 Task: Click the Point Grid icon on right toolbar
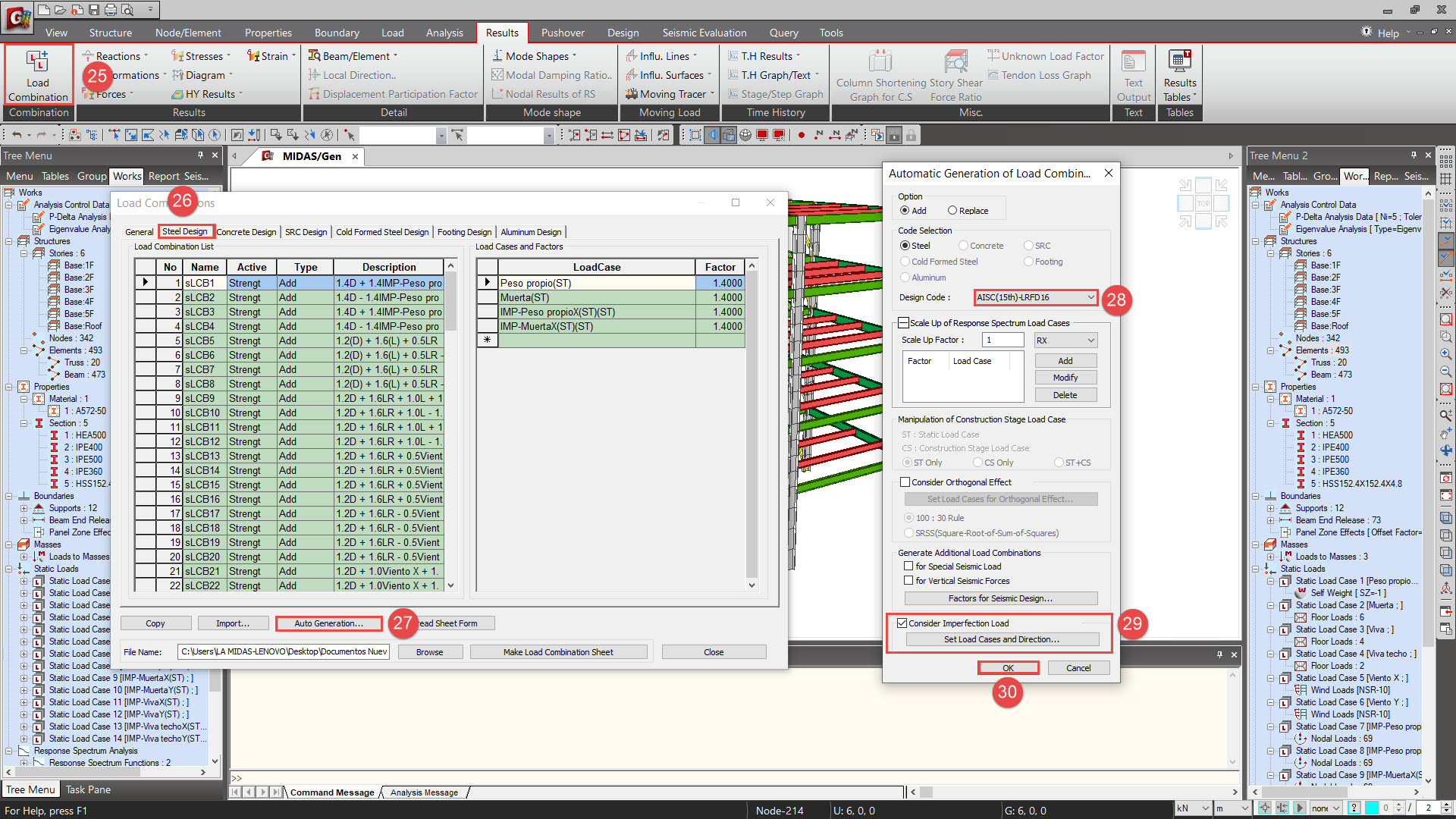1446,161
